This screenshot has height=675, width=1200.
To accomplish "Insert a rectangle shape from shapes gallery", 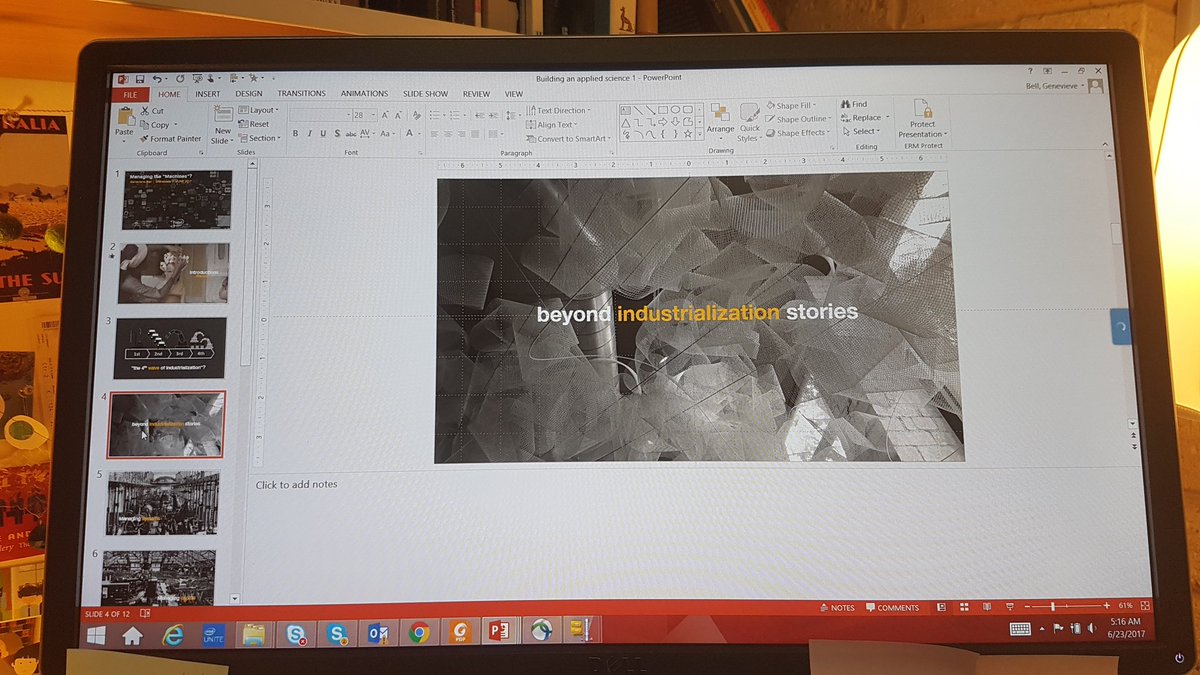I will [663, 109].
